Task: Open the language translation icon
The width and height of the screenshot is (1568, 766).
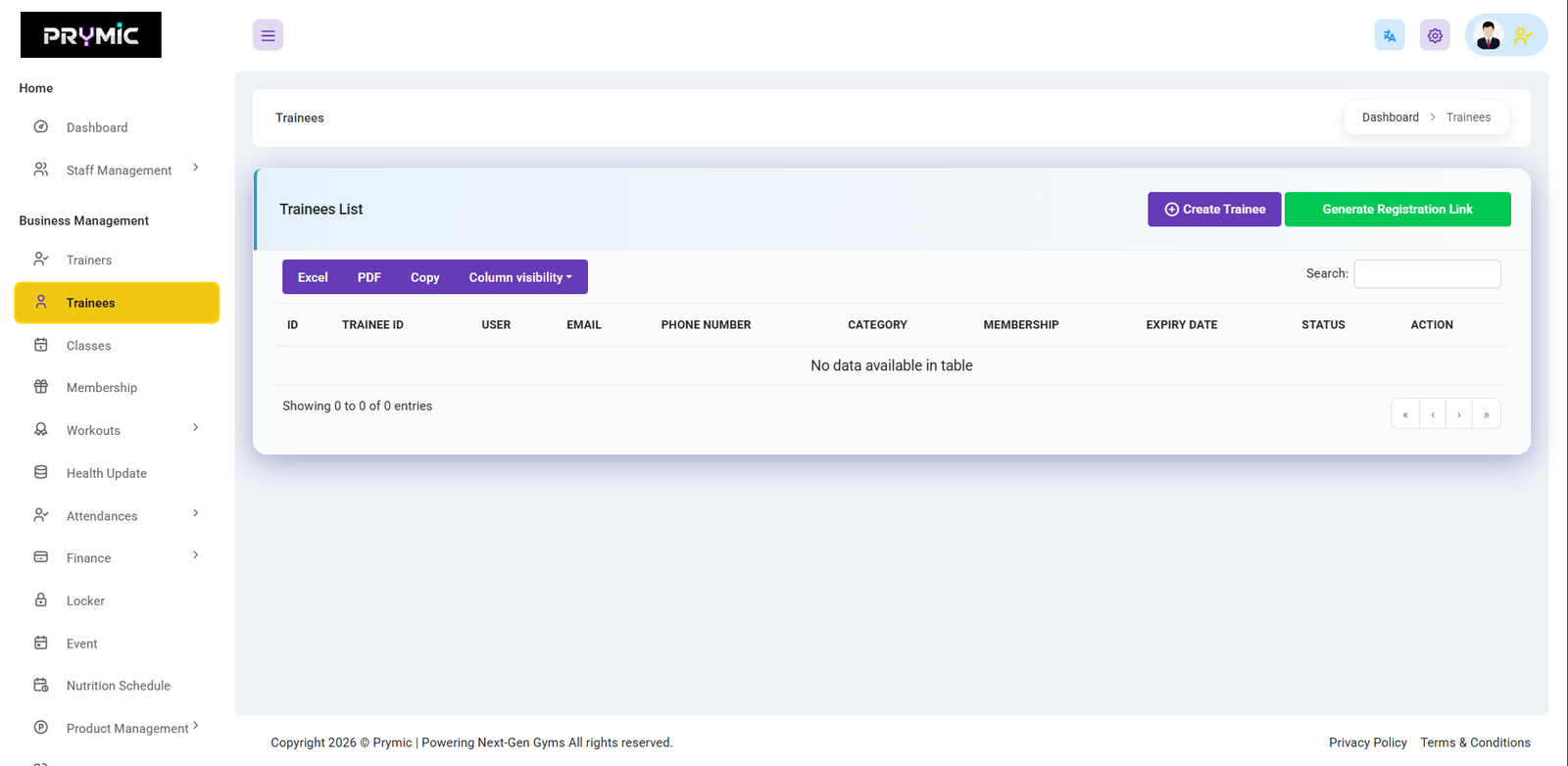Action: tap(1389, 35)
